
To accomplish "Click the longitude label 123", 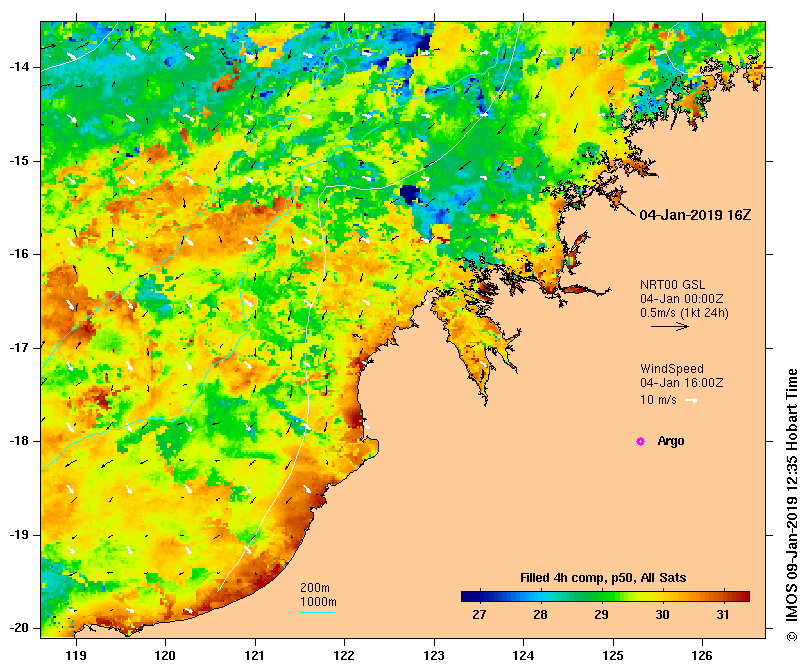I will click(x=434, y=656).
